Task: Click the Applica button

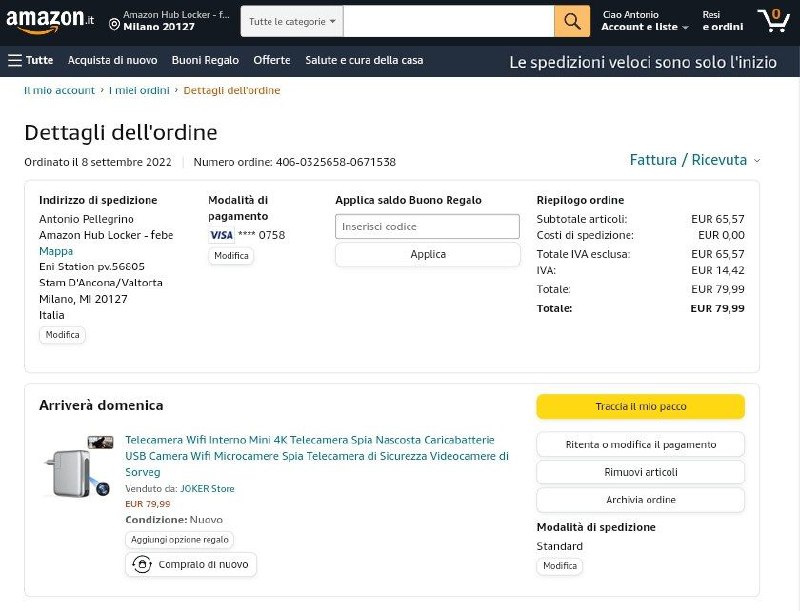Action: (428, 254)
